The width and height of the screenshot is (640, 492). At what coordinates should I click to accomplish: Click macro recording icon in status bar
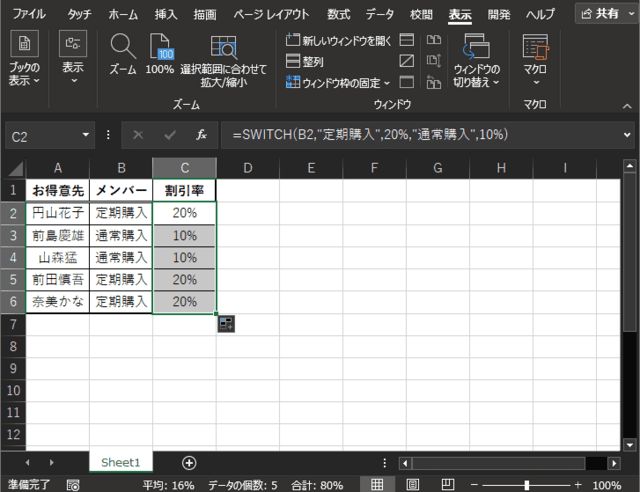pos(72,484)
